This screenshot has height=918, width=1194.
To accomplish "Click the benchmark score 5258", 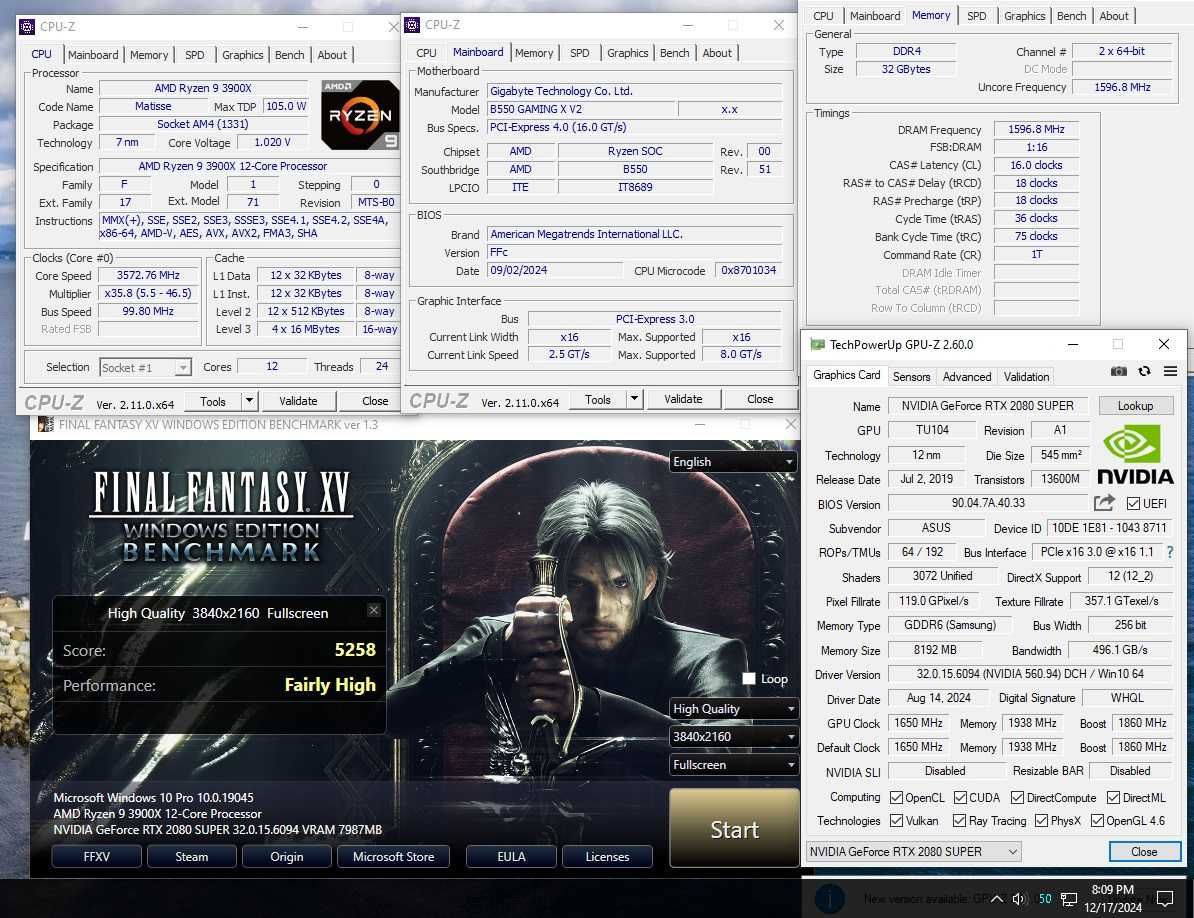I will (x=355, y=649).
